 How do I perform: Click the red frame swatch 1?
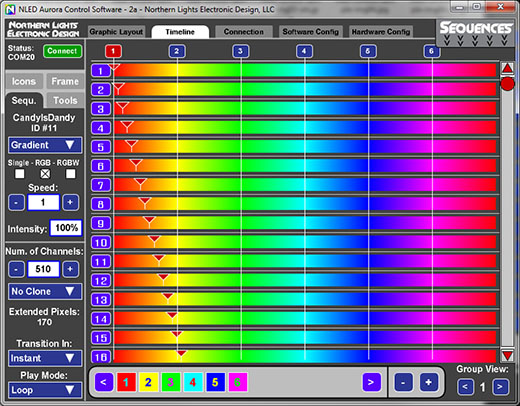[126, 382]
